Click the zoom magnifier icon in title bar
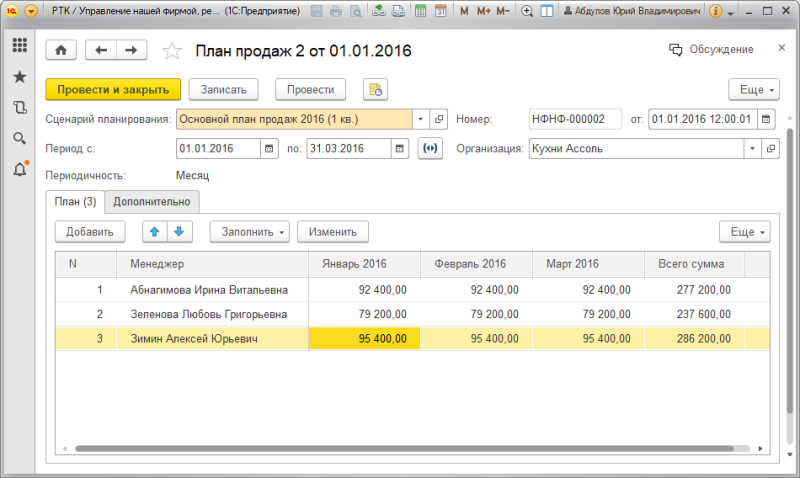This screenshot has width=800, height=478. point(527,11)
